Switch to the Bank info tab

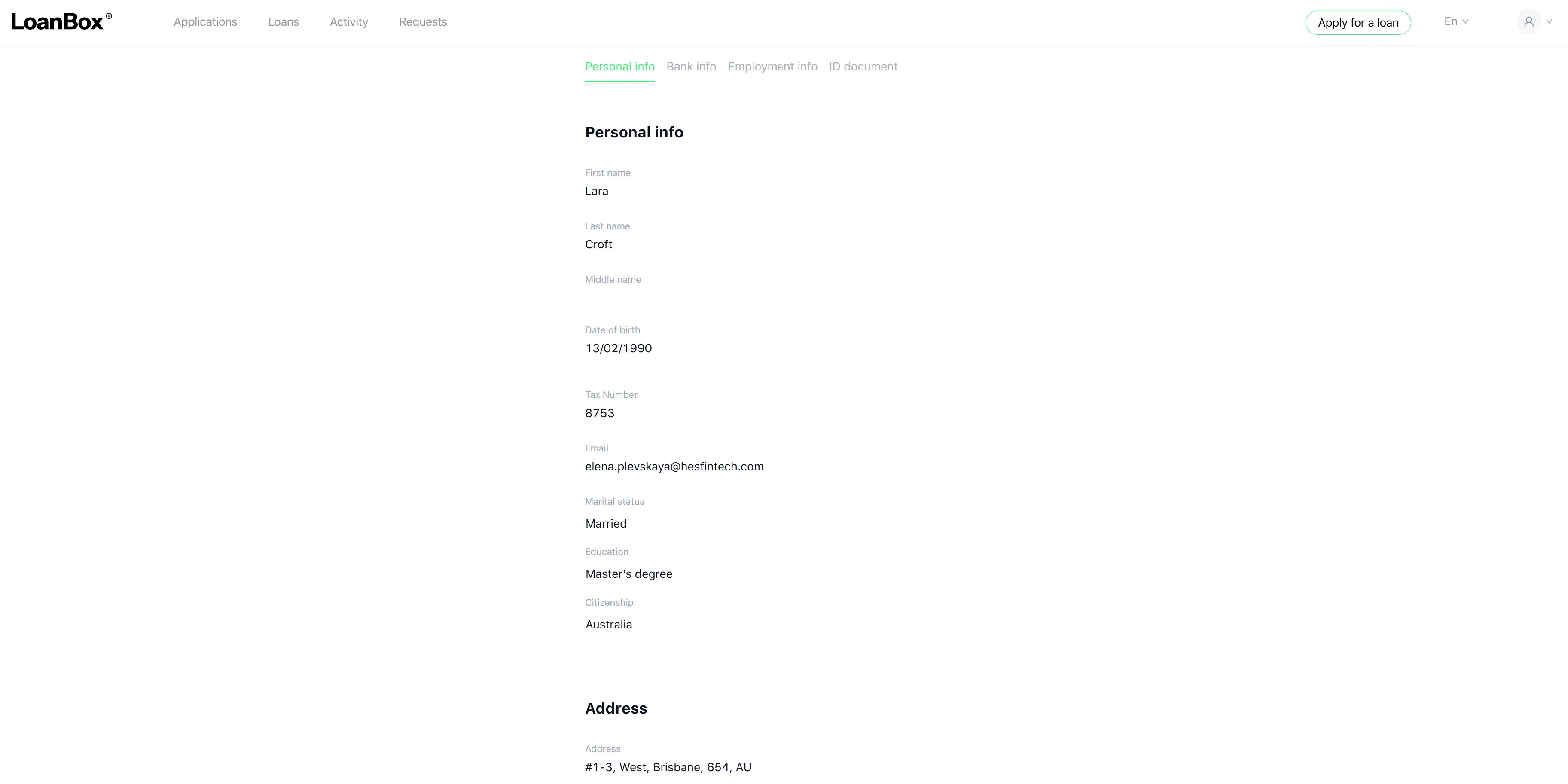(x=691, y=66)
